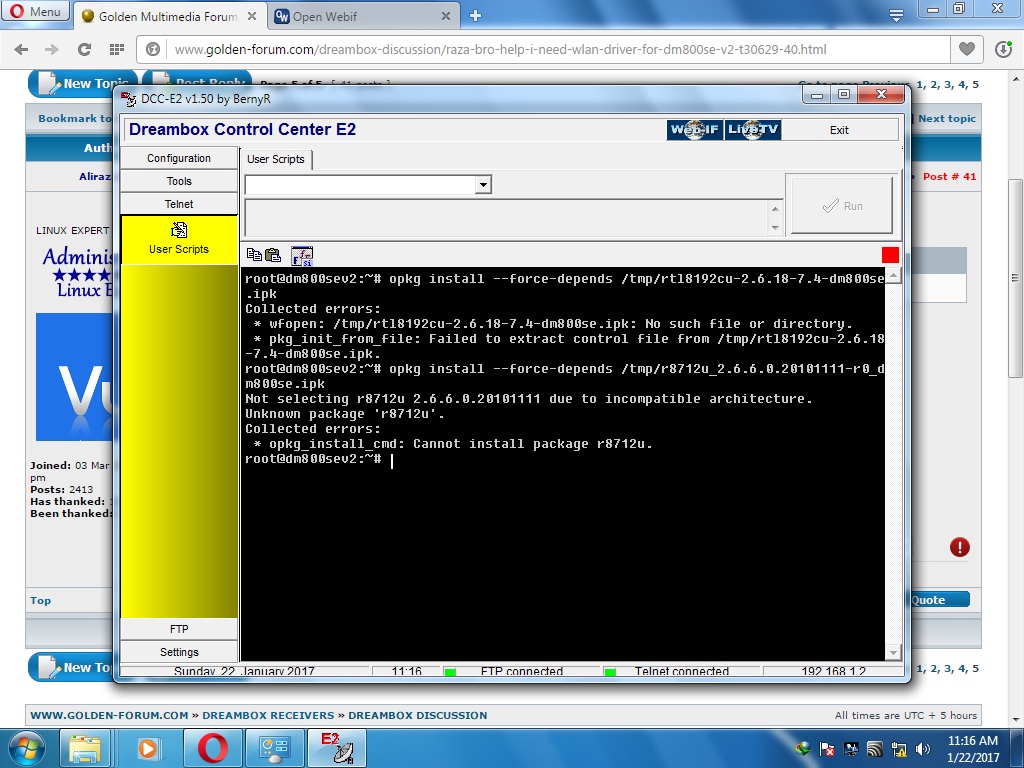Image resolution: width=1024 pixels, height=768 pixels.
Task: Open the Configuration section in DCC sidebar
Action: coord(178,158)
